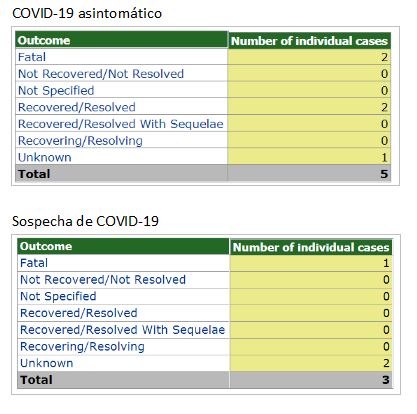Click Unknown outcome in the first table
The image size is (417, 414).
pyautogui.click(x=45, y=157)
